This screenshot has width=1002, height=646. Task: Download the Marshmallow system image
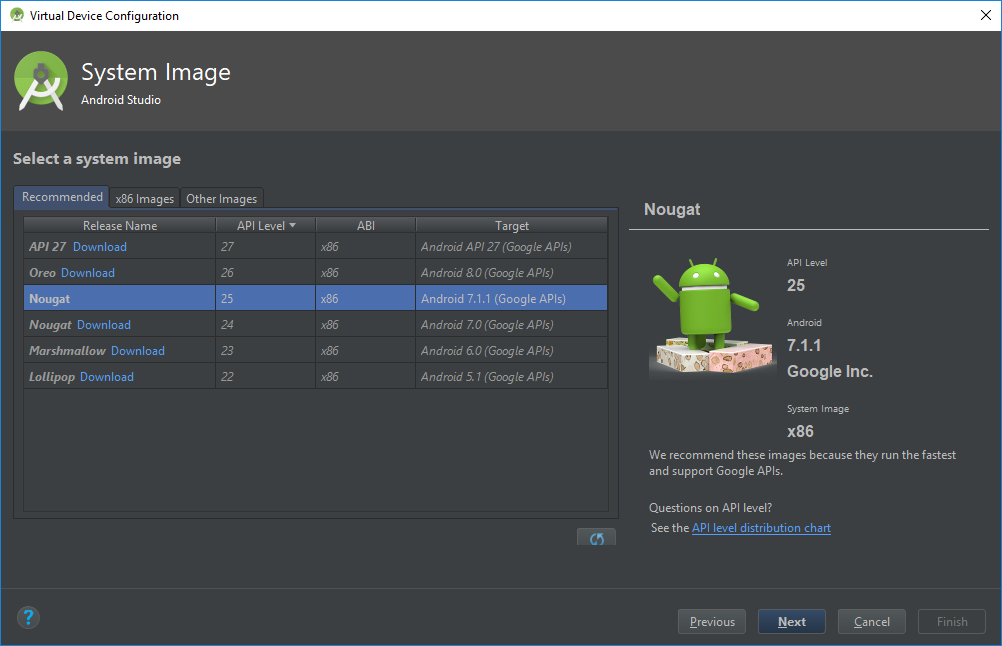pyautogui.click(x=138, y=350)
